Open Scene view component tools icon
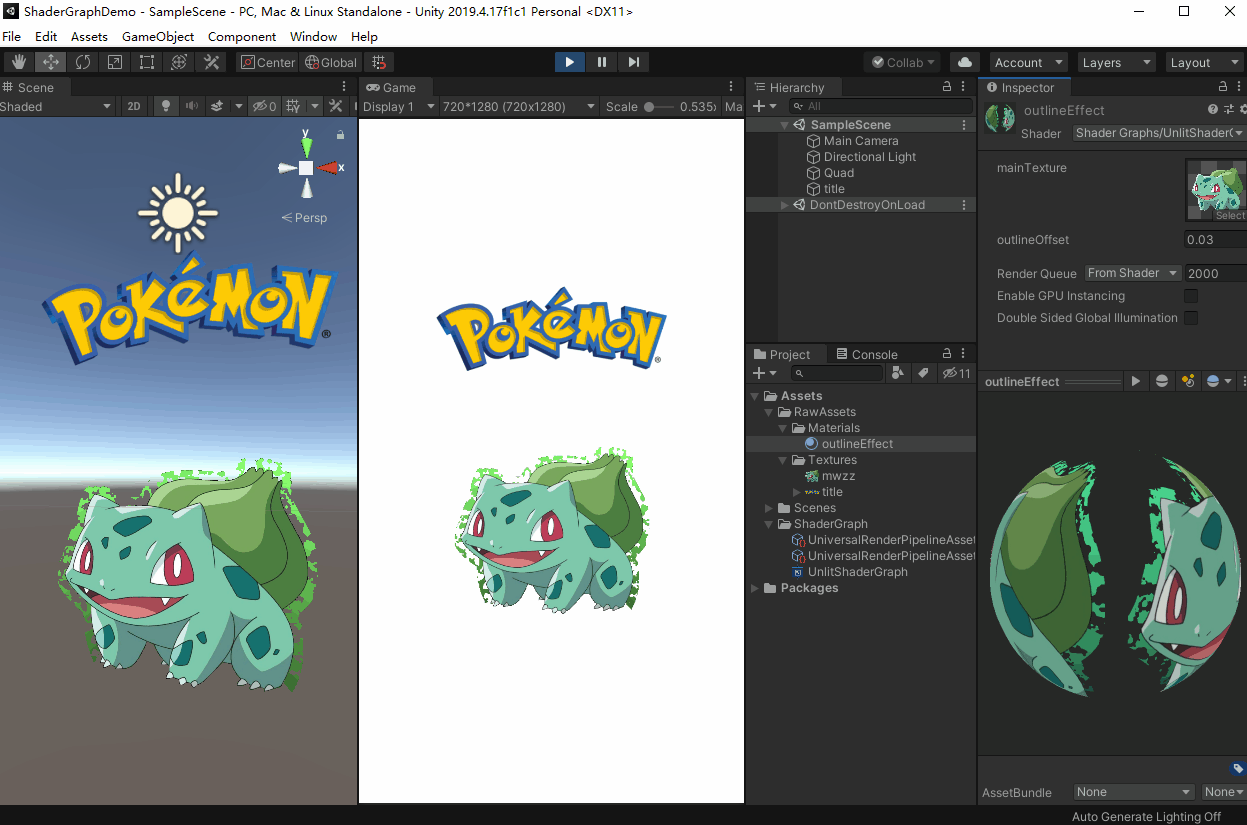 (335, 106)
